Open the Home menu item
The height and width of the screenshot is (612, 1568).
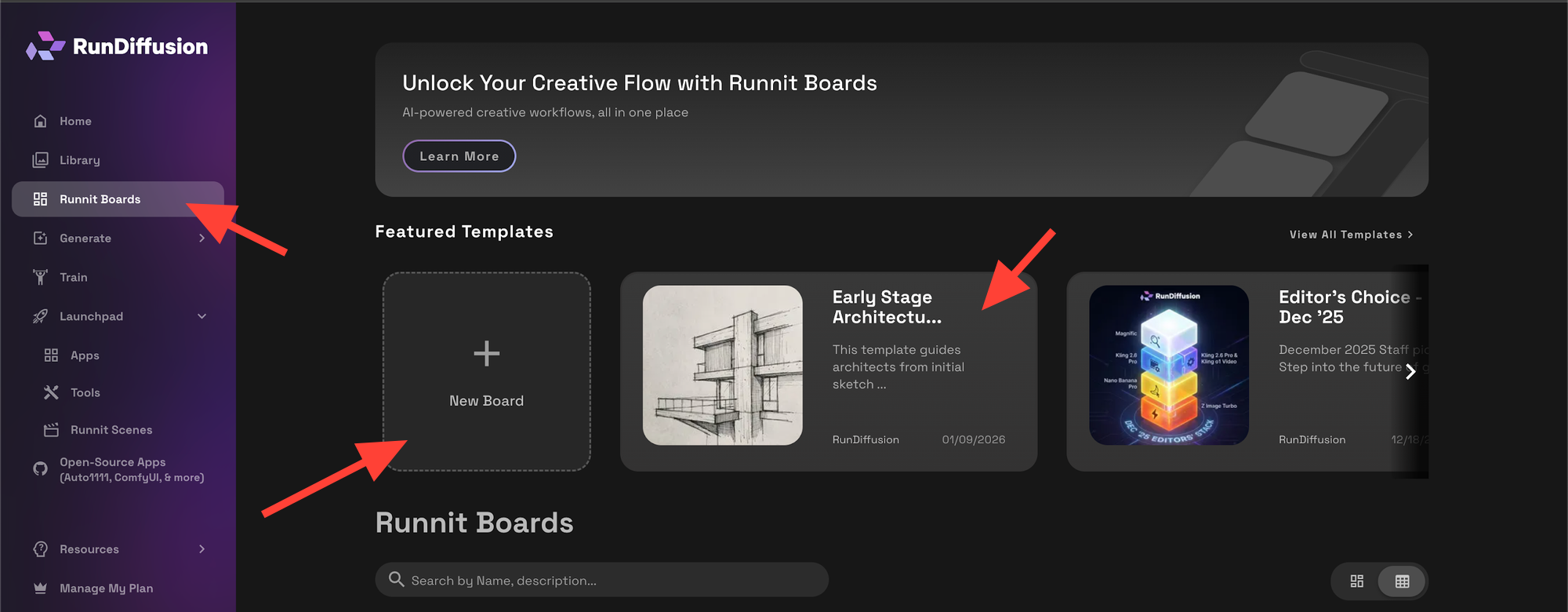point(118,121)
